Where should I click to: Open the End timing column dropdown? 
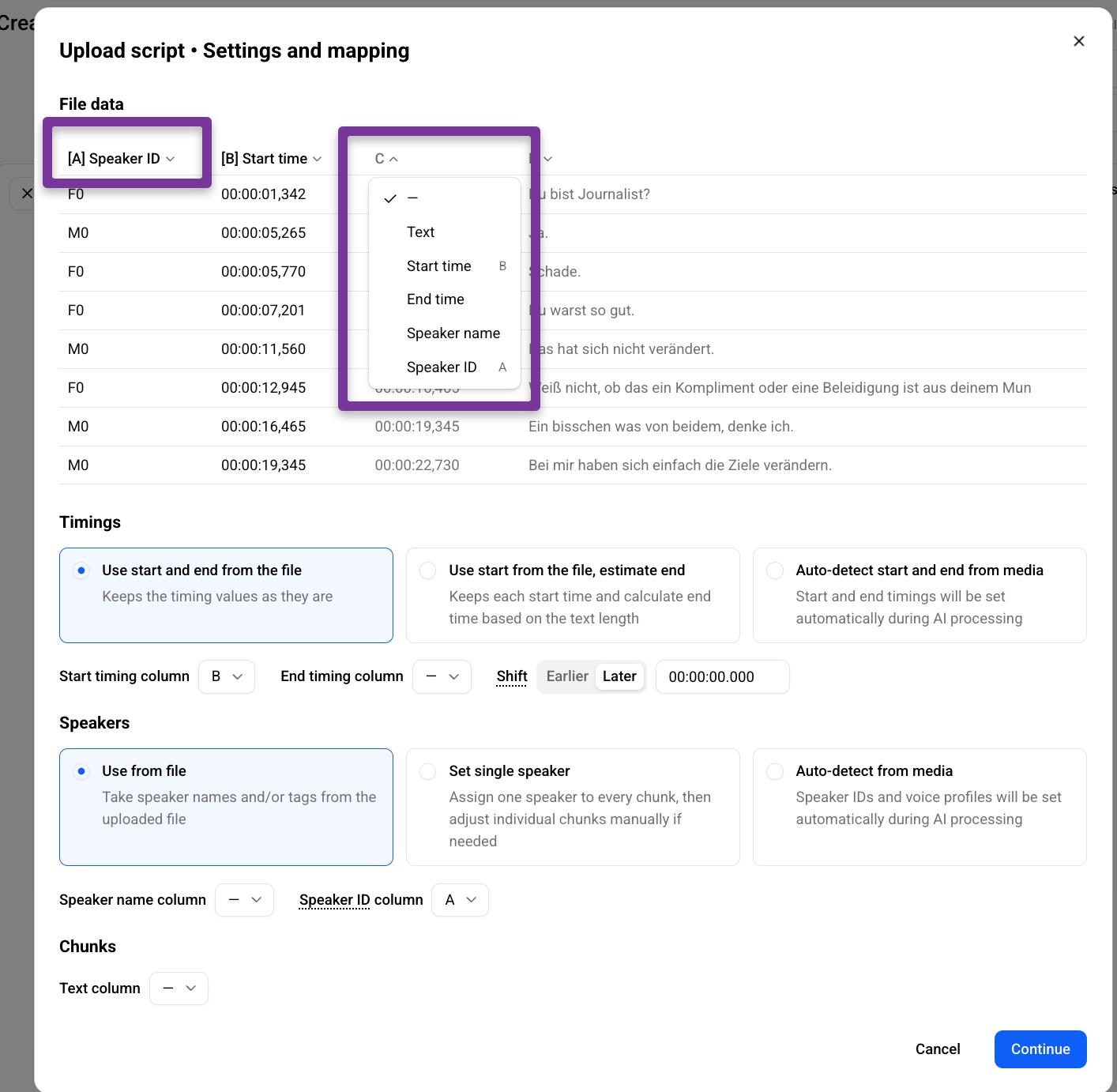(x=442, y=676)
